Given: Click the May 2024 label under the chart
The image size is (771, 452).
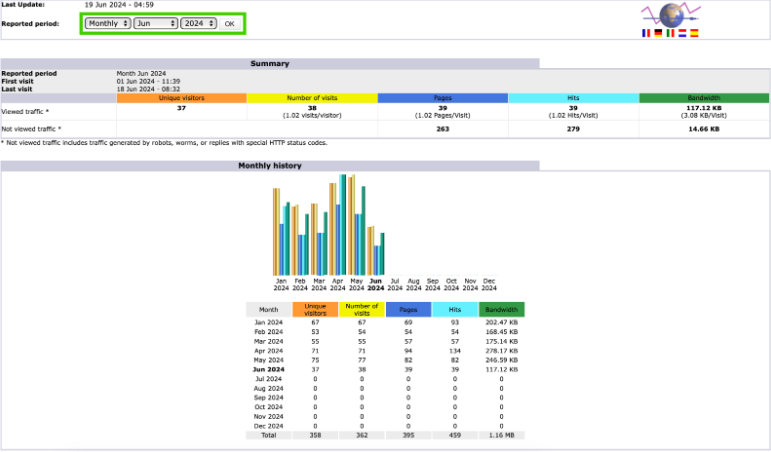Looking at the screenshot, I should 357,285.
